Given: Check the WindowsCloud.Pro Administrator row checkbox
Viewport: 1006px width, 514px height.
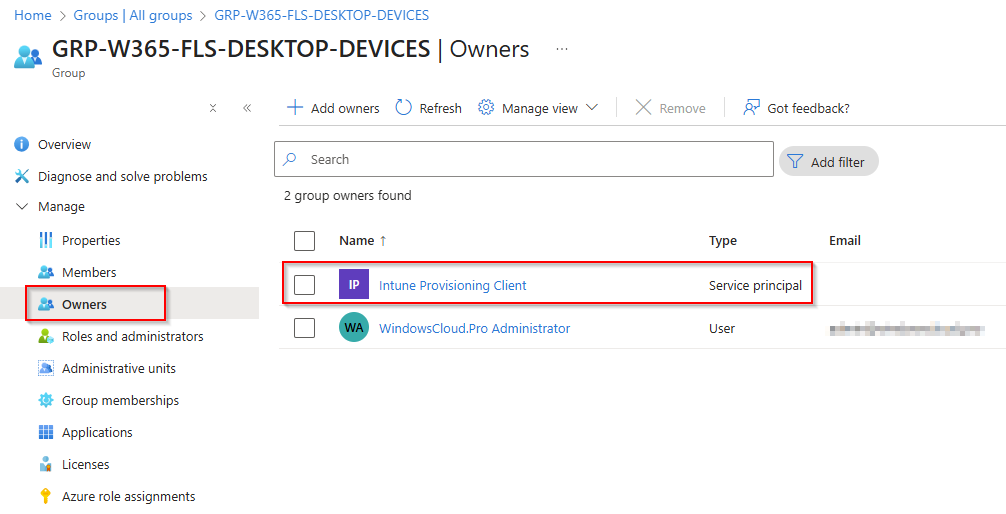Looking at the screenshot, I should 305,327.
